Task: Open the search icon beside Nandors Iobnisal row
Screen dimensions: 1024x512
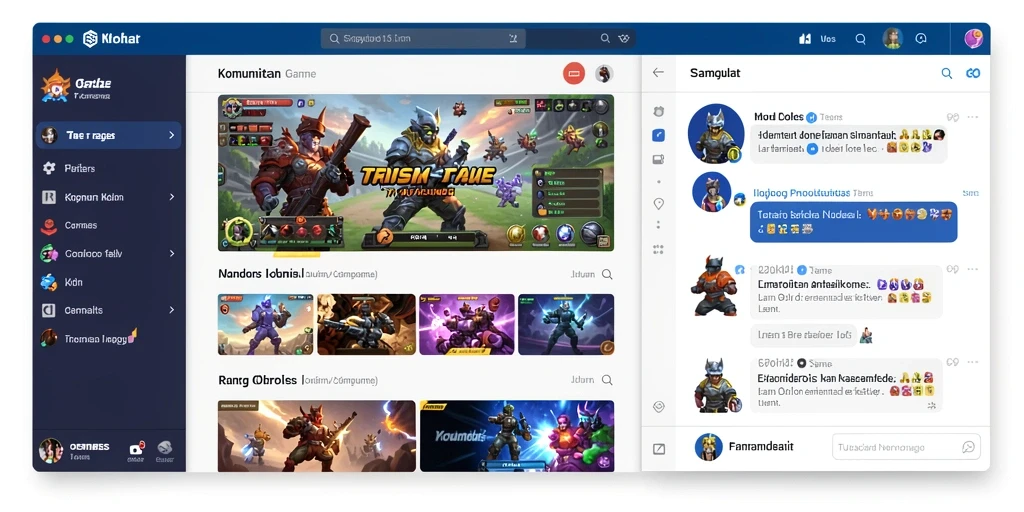Action: coord(607,274)
